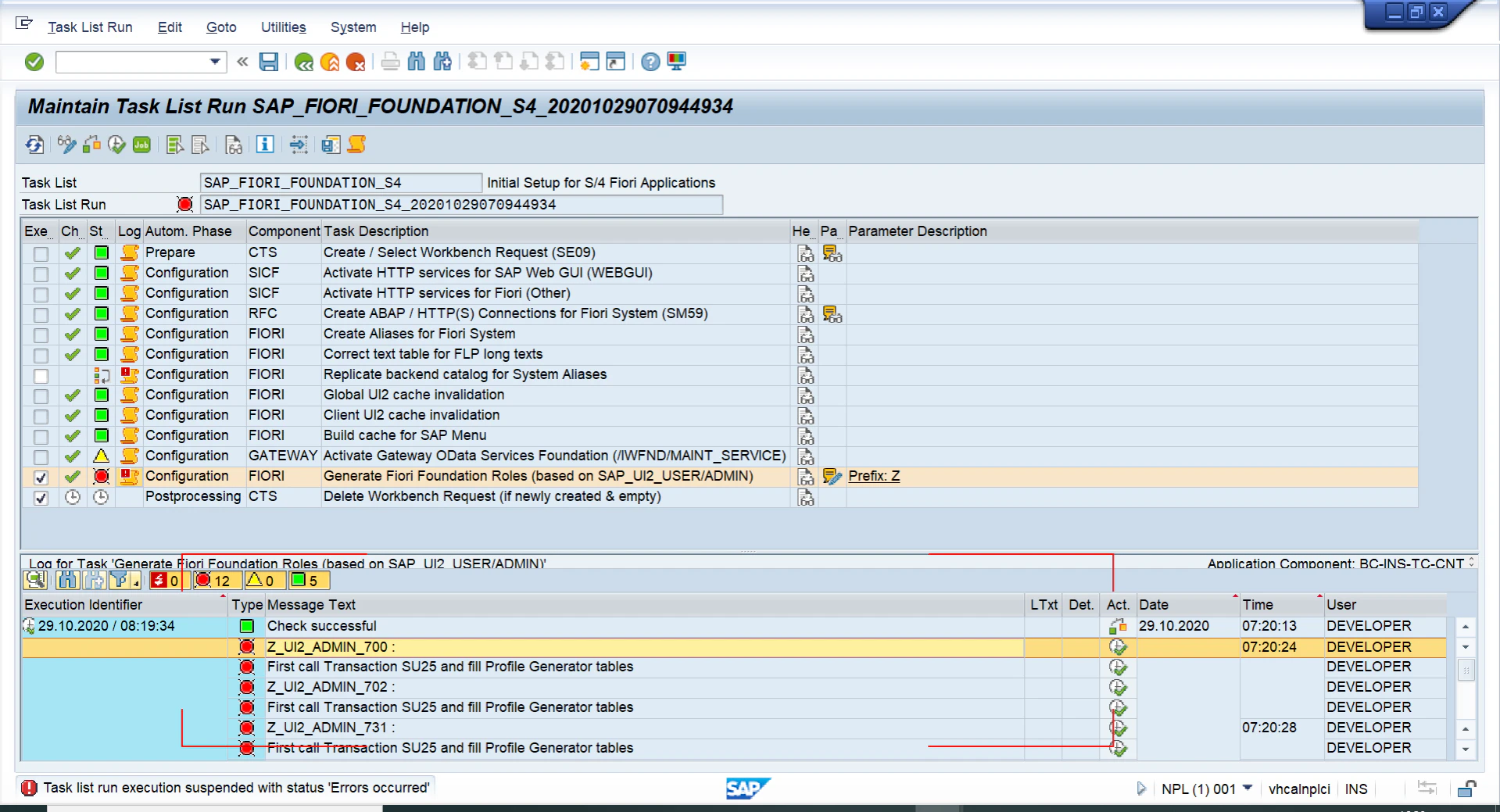
Task: Toggle execute checkbox for Replicate backend catalog row
Action: pos(41,375)
